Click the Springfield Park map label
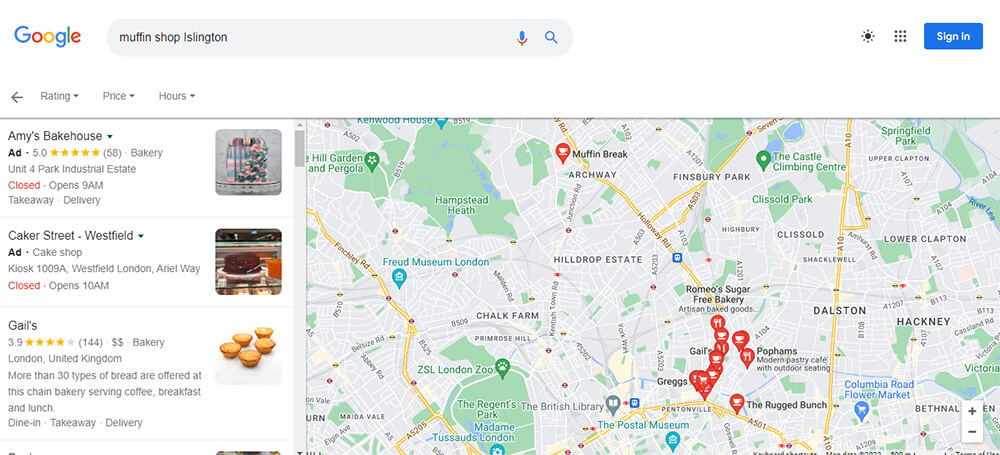This screenshot has height=455, width=1000. pos(906,135)
